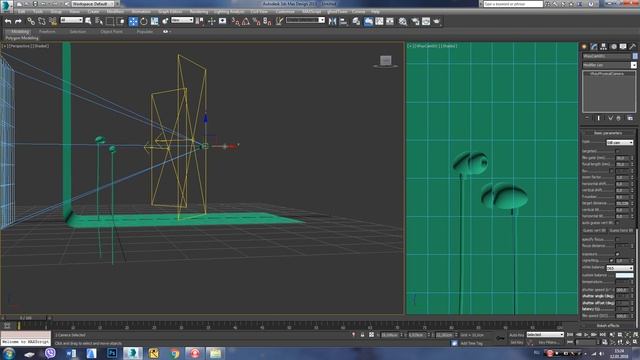
Task: Toggle auto guess vert tilt checkbox
Action: point(617,223)
